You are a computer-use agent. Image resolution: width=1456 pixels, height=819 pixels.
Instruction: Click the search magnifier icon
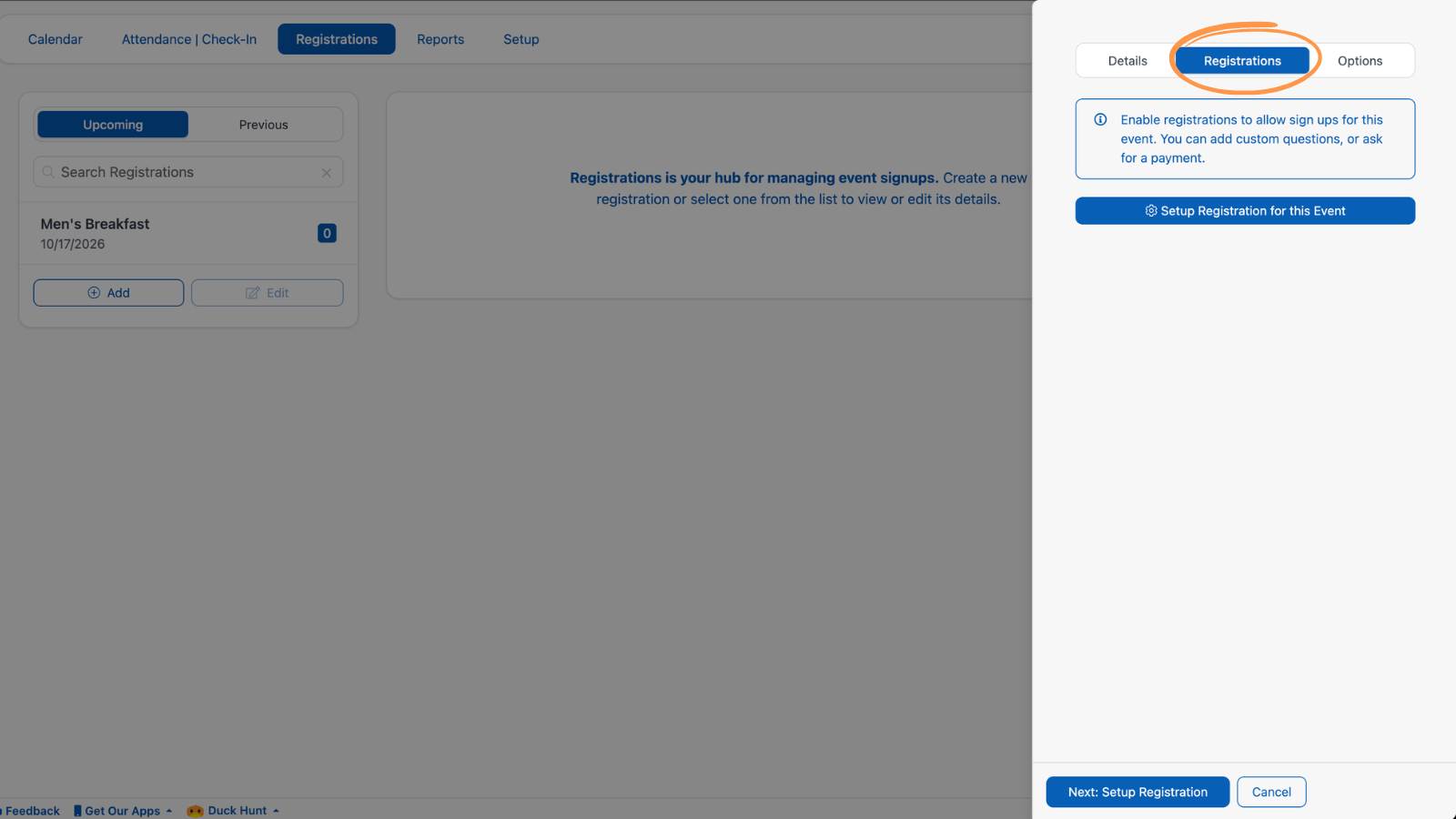coord(48,172)
